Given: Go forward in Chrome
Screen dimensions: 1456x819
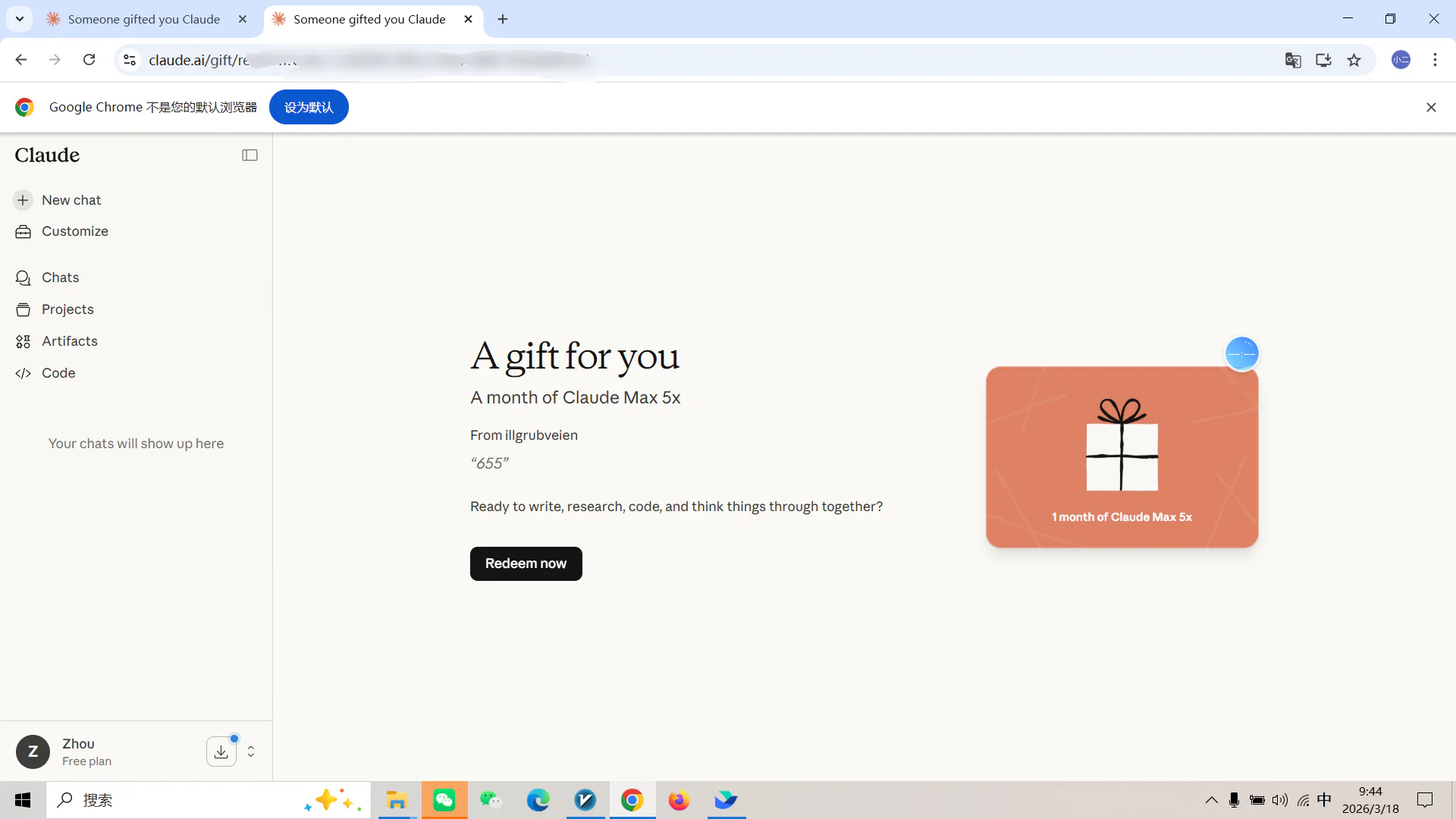Looking at the screenshot, I should pyautogui.click(x=55, y=60).
